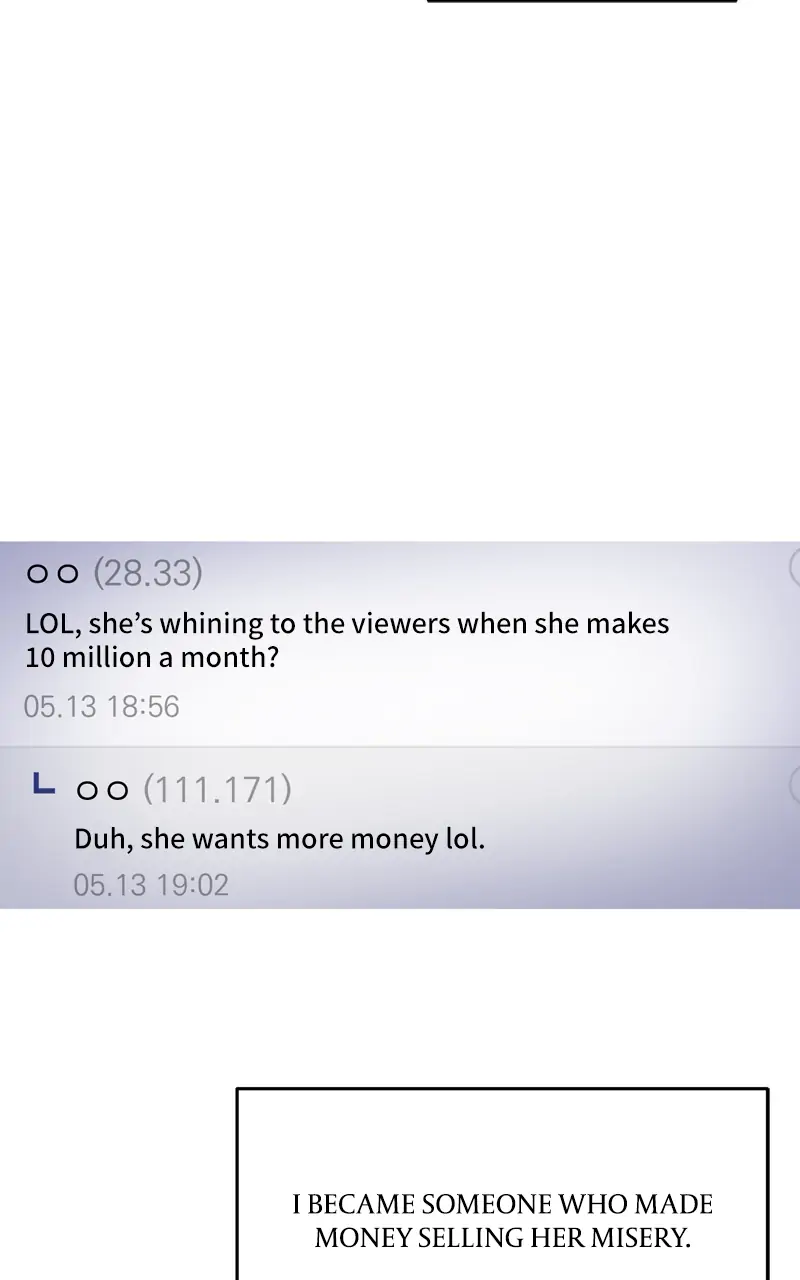Click the ㅇㅇ avatar circles of user (111.171)

click(x=103, y=790)
